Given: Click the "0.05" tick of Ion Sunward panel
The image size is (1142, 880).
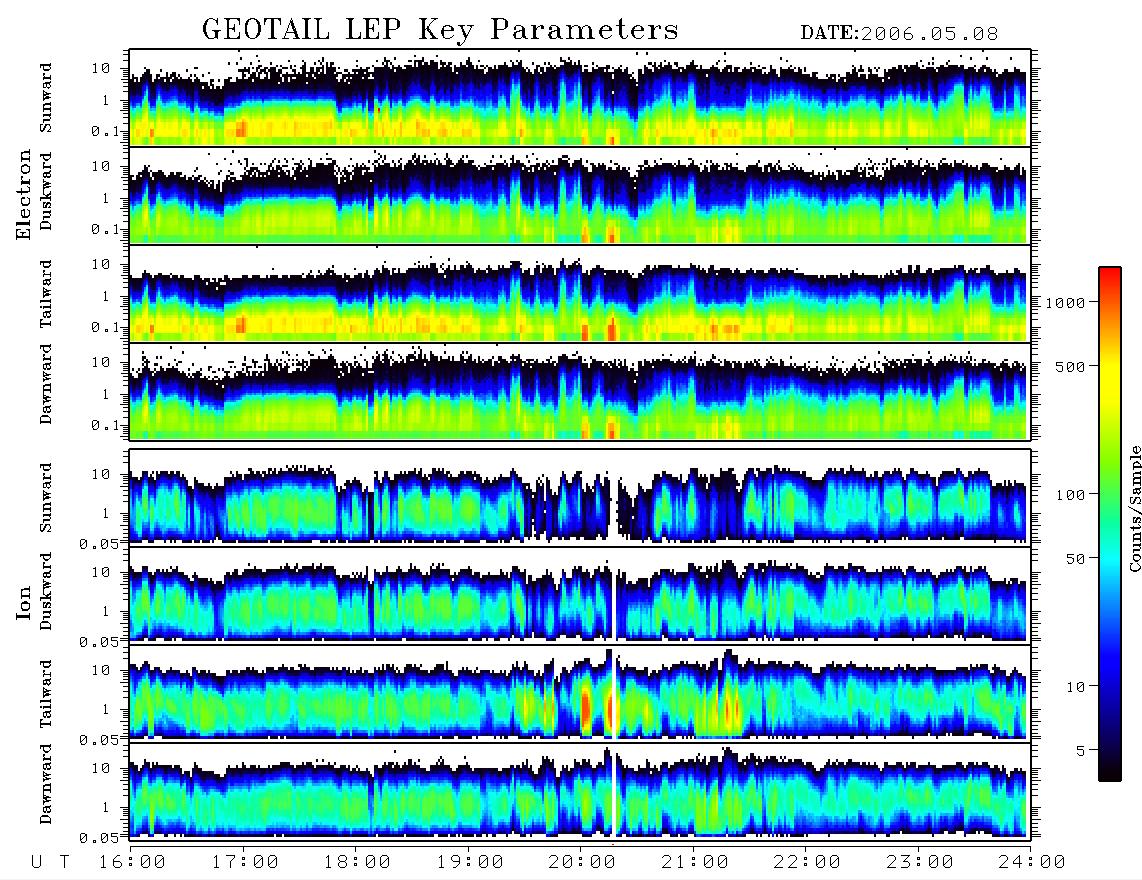Looking at the screenshot, I should pos(98,543).
